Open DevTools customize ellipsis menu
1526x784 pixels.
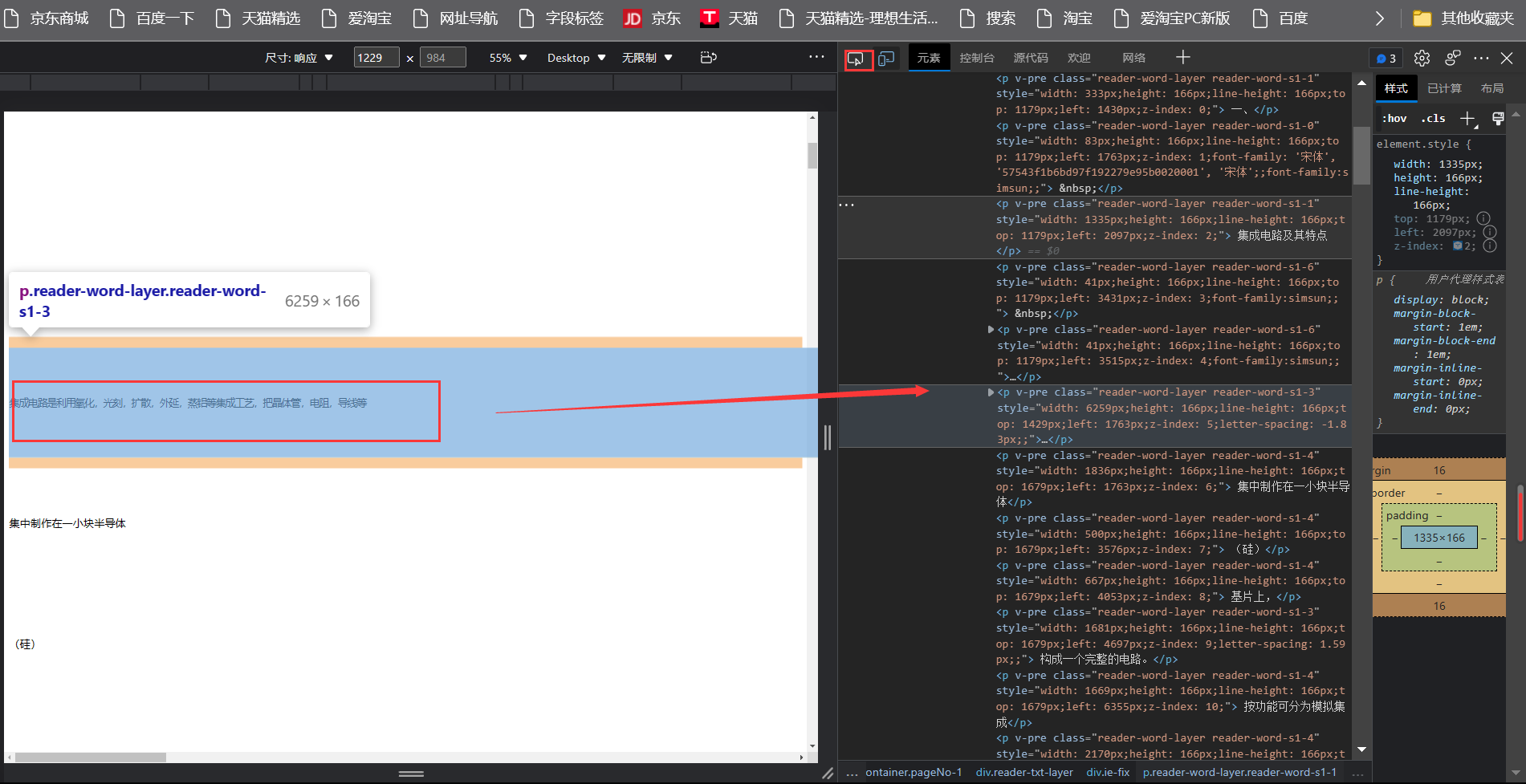(x=1481, y=58)
